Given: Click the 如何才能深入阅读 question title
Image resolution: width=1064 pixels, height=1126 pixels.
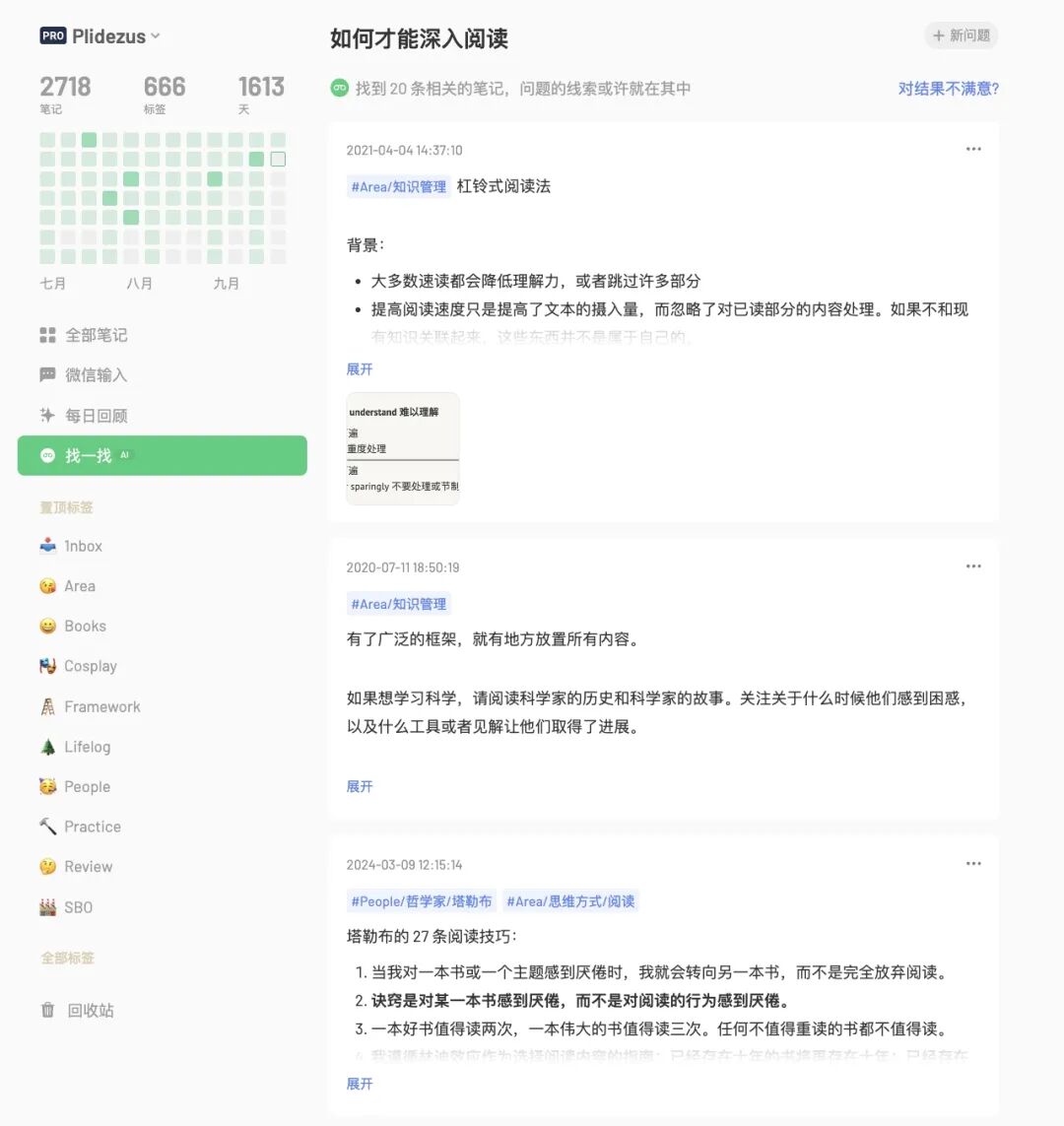Looking at the screenshot, I should point(420,38).
